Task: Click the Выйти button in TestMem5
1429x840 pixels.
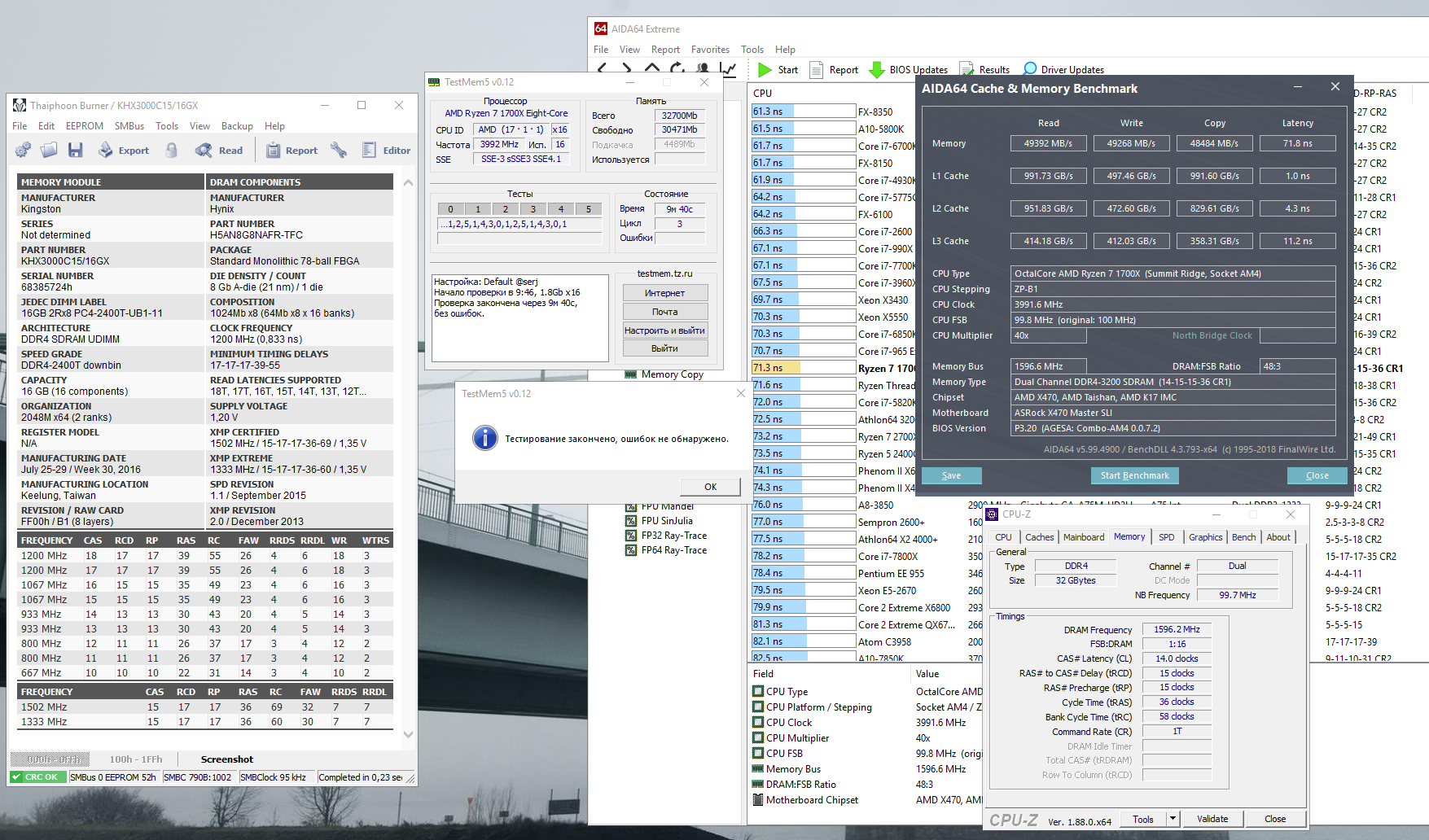Action: (664, 348)
